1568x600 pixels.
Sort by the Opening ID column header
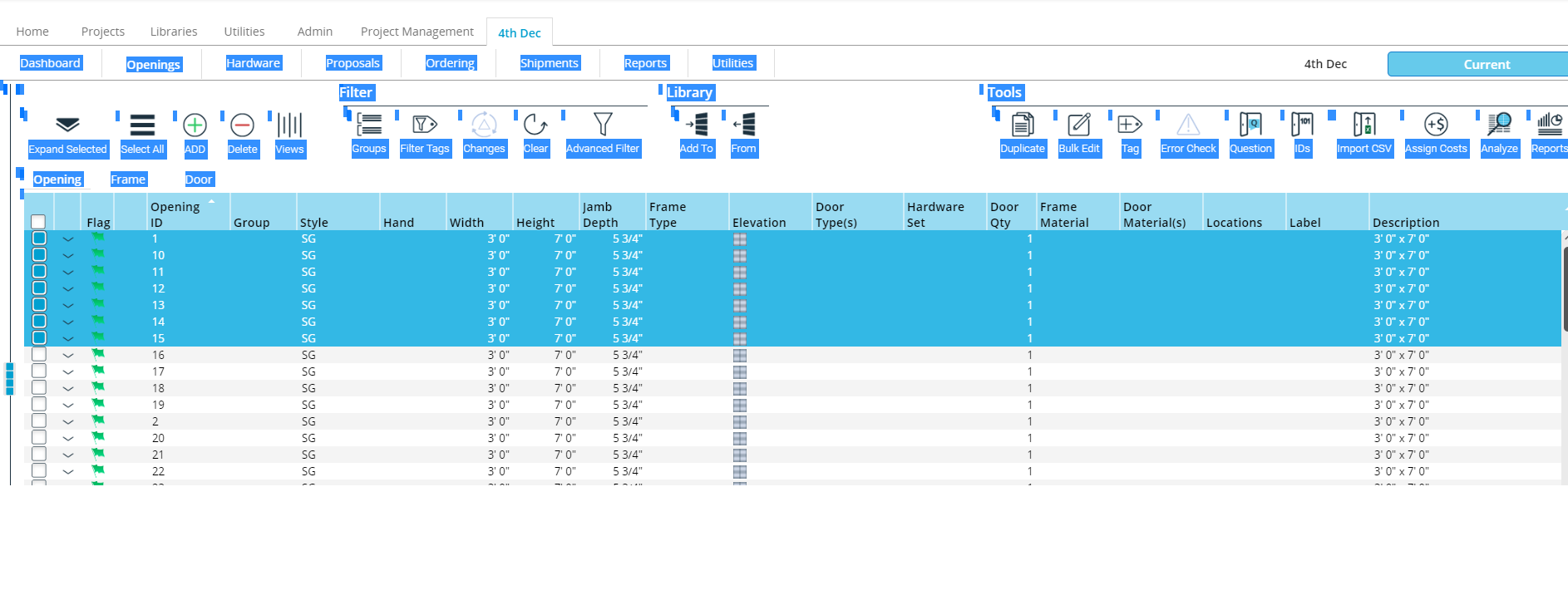pyautogui.click(x=175, y=214)
